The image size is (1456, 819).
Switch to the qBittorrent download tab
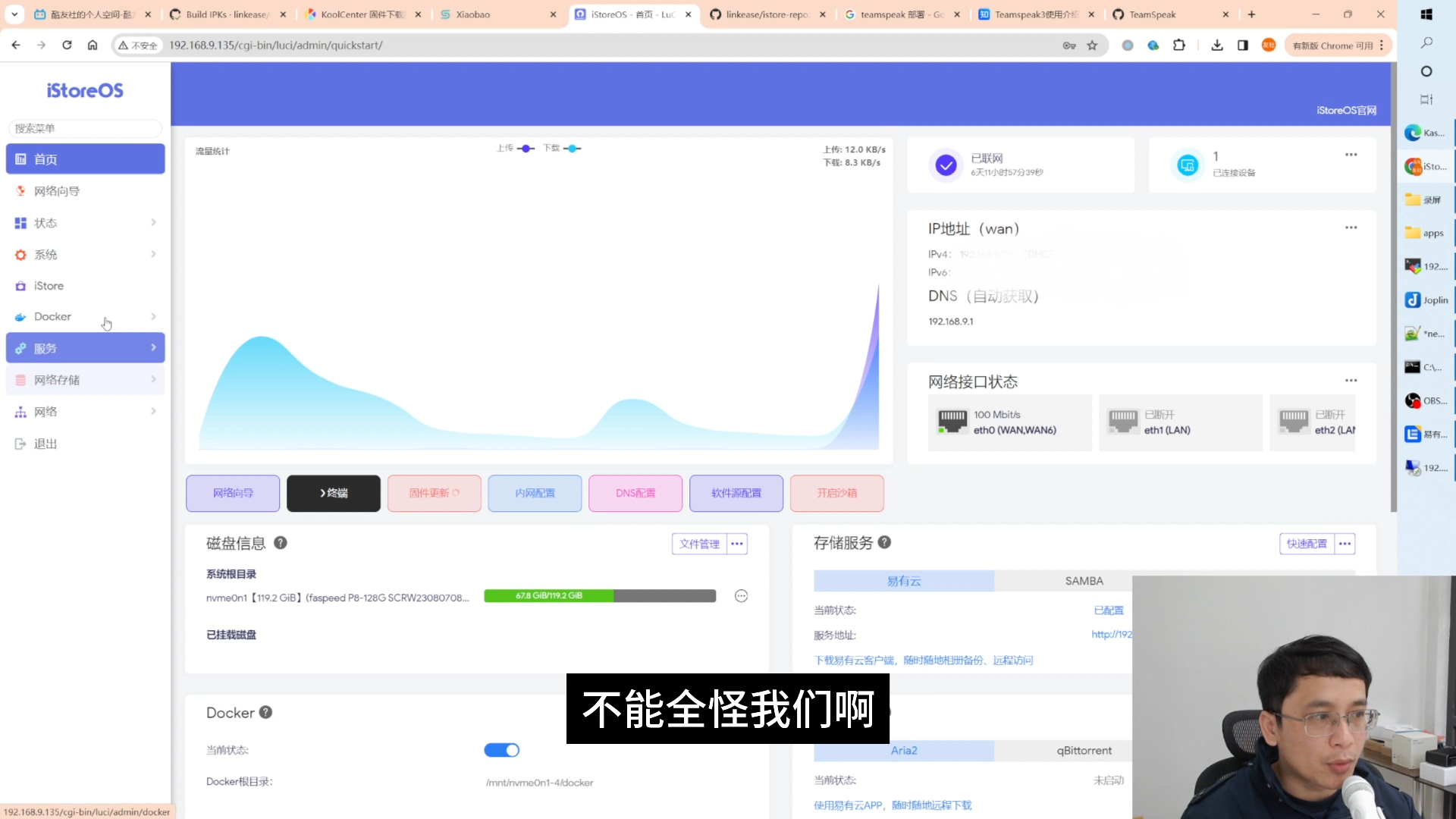click(x=1084, y=751)
